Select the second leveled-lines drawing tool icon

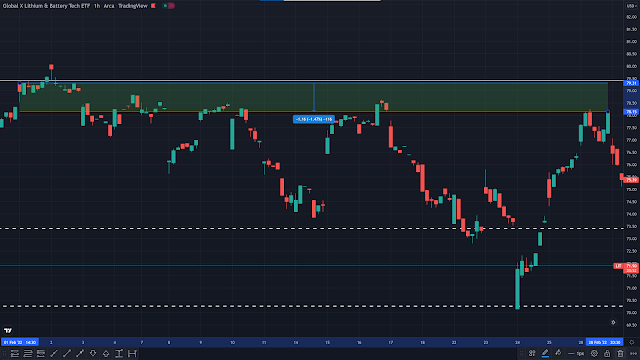point(28,353)
